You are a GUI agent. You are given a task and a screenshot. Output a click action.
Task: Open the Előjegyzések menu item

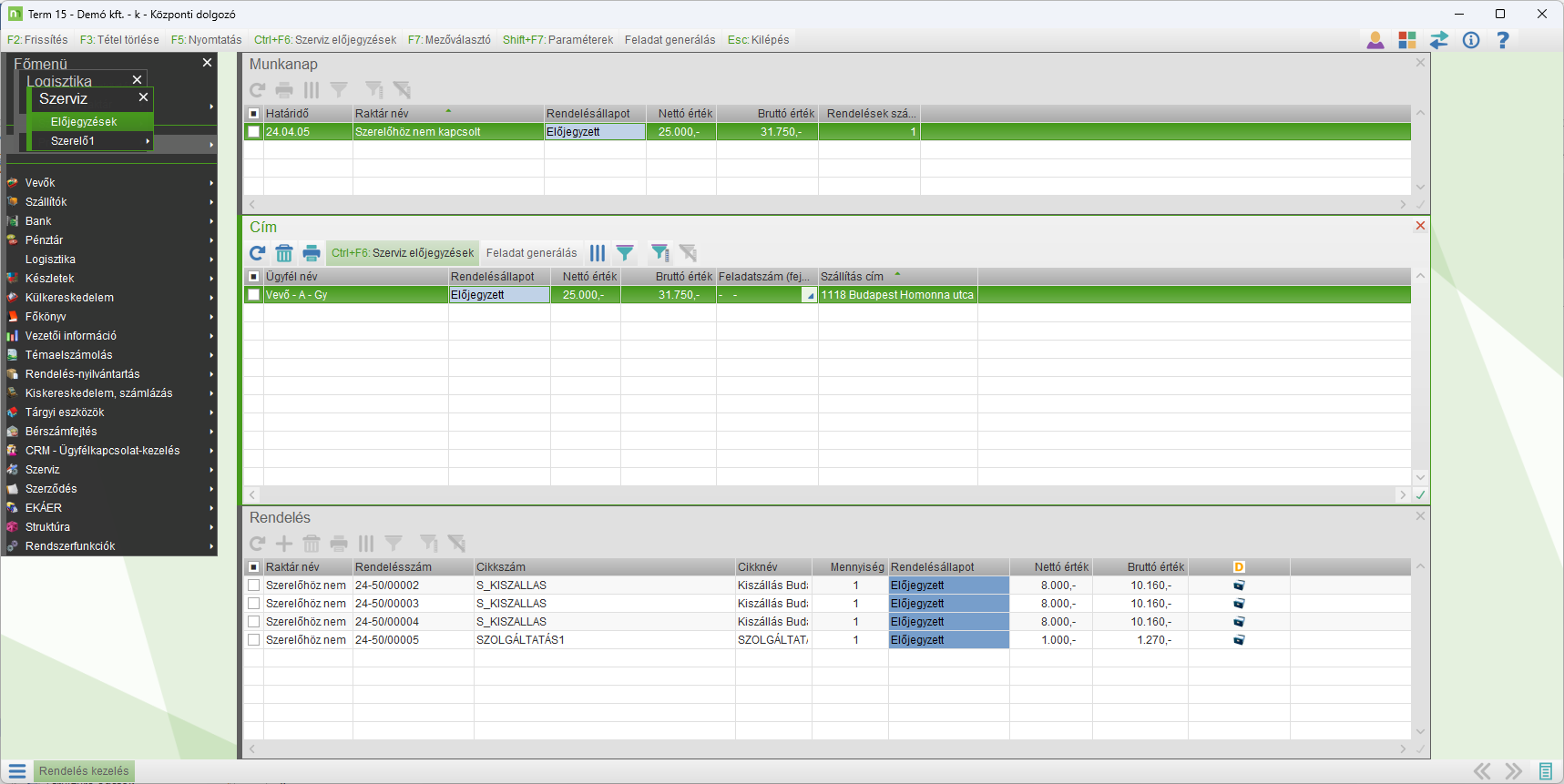[x=84, y=122]
